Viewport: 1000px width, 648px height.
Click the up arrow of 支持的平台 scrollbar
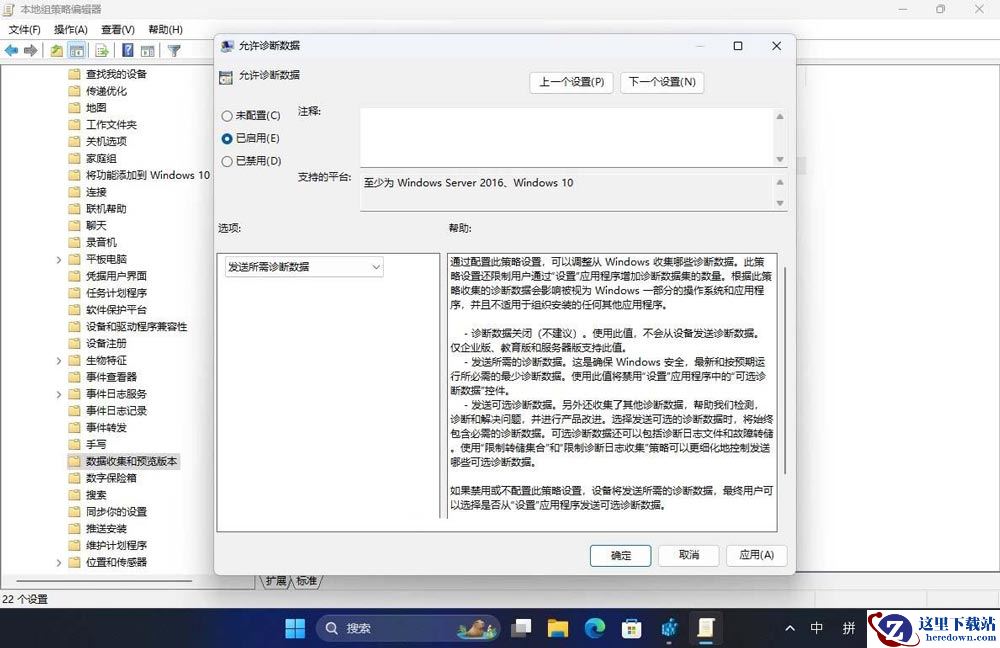pos(779,182)
